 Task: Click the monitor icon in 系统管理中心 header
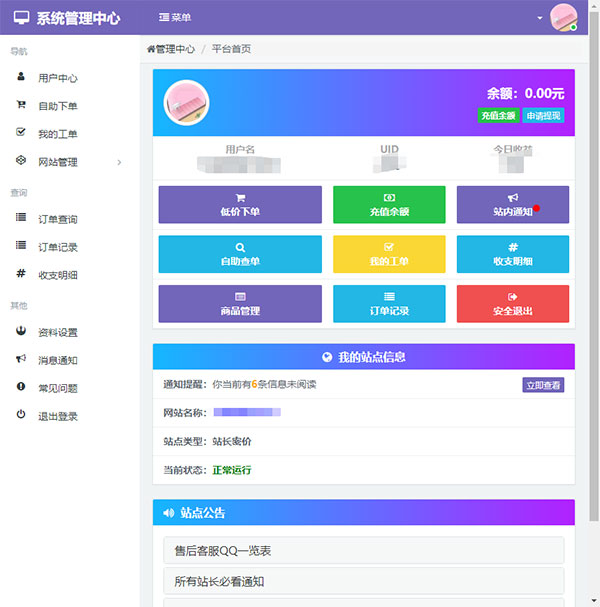pyautogui.click(x=21, y=18)
